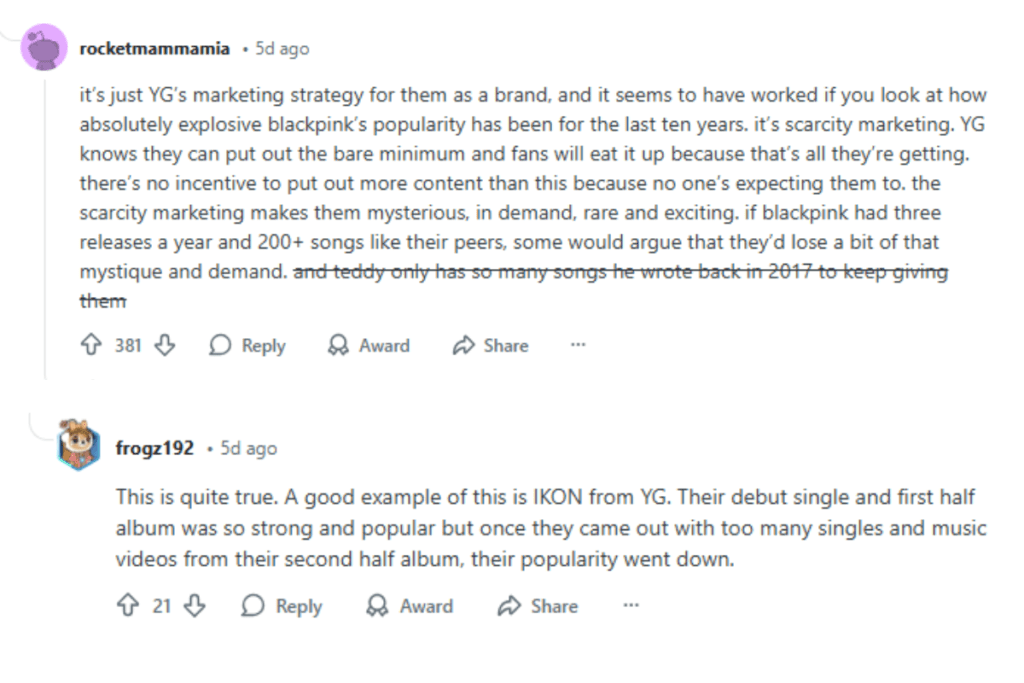Downvote rocketmammamia's comment
This screenshot has width=1024, height=683.
[x=165, y=345]
